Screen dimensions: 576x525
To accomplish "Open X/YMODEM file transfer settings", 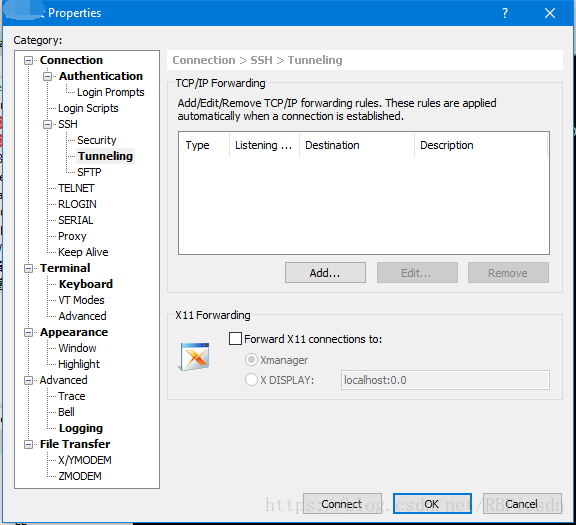I will (84, 460).
